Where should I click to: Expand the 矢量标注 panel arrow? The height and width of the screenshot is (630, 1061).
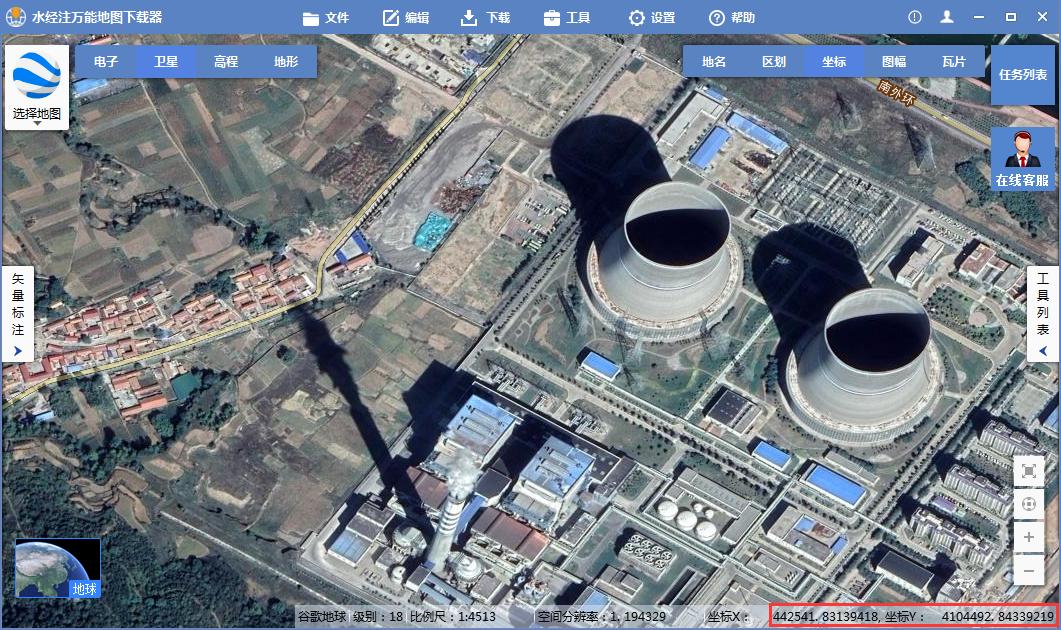(18, 351)
